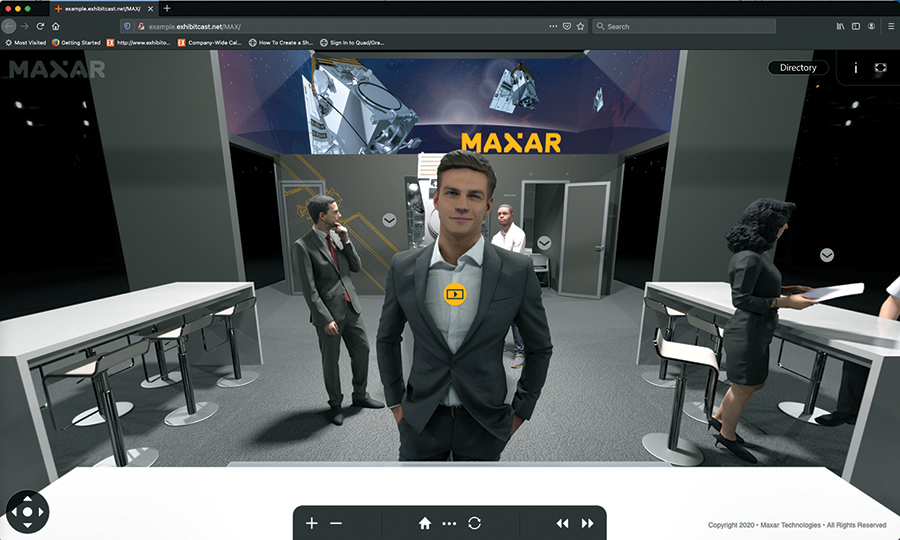Image resolution: width=900 pixels, height=540 pixels.
Task: Open the Firefox account icon
Action: click(871, 26)
